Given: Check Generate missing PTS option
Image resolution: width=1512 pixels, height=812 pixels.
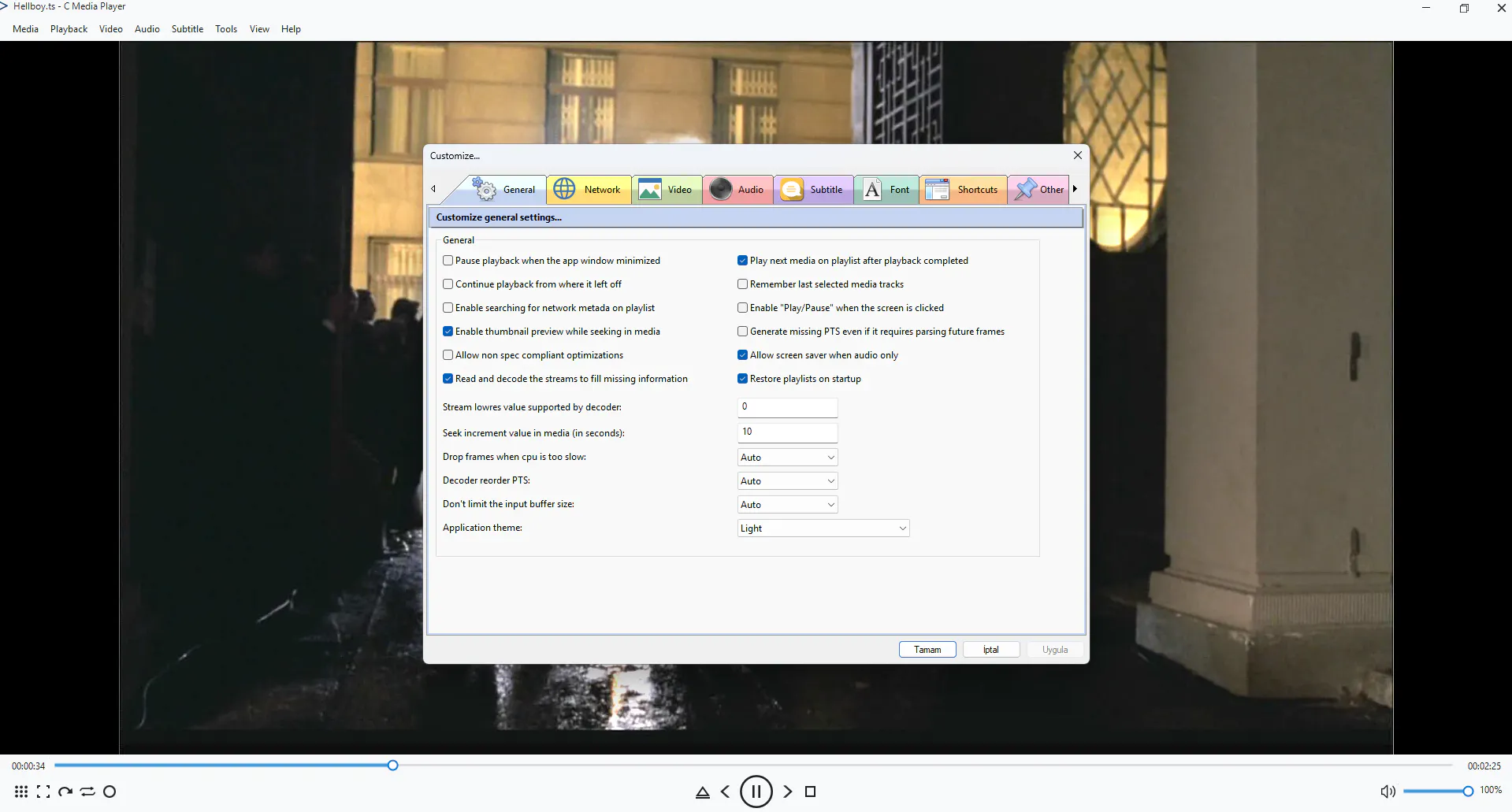Looking at the screenshot, I should pyautogui.click(x=742, y=332).
